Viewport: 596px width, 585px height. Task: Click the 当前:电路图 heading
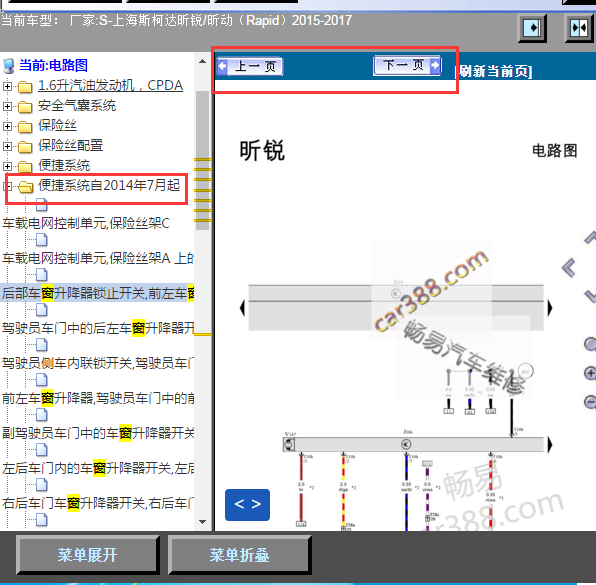pyautogui.click(x=54, y=65)
